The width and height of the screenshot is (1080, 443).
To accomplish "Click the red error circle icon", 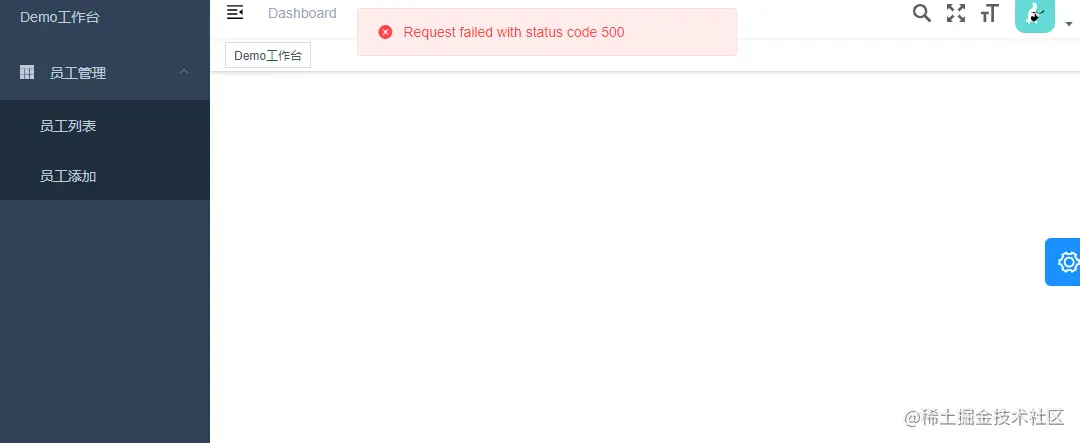I will [386, 32].
